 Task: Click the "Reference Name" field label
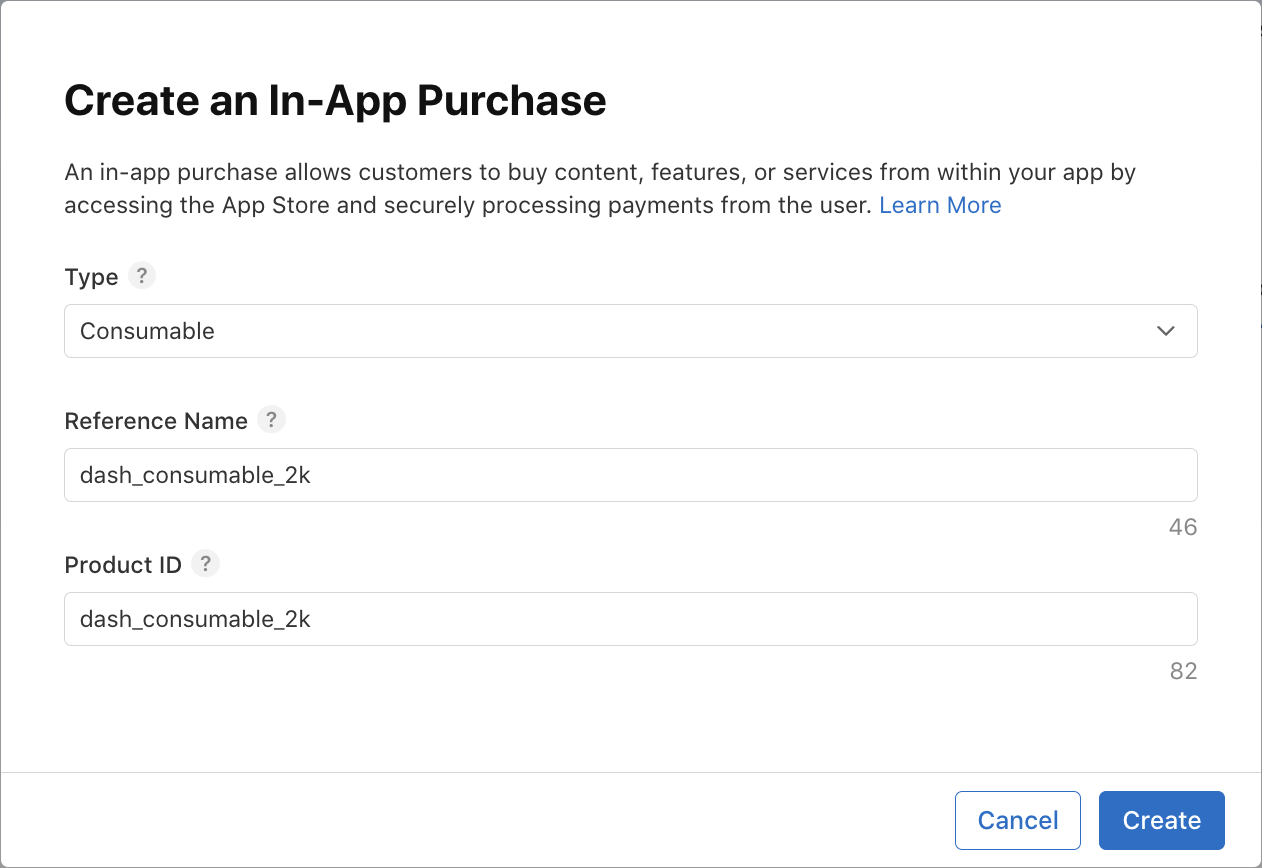pyautogui.click(x=156, y=421)
